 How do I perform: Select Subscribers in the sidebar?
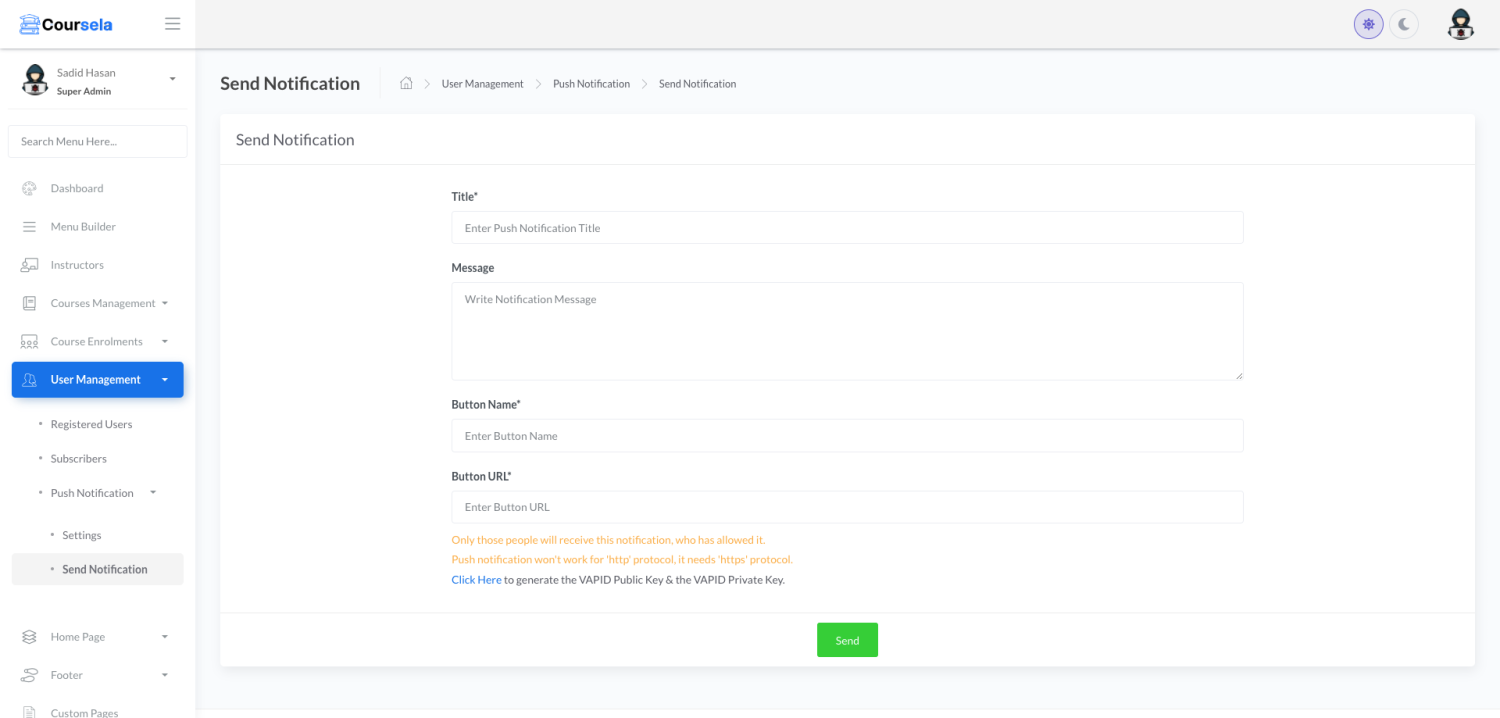pos(78,459)
